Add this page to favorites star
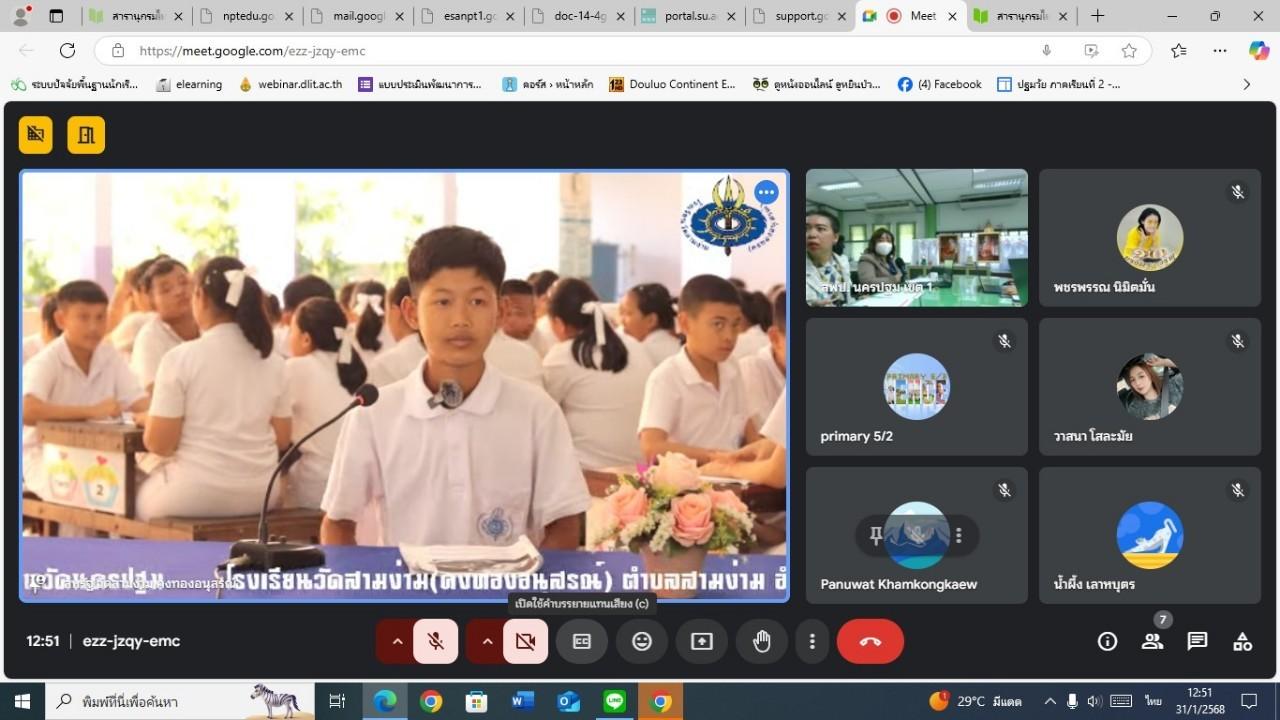The height and width of the screenshot is (720, 1280). click(1129, 51)
